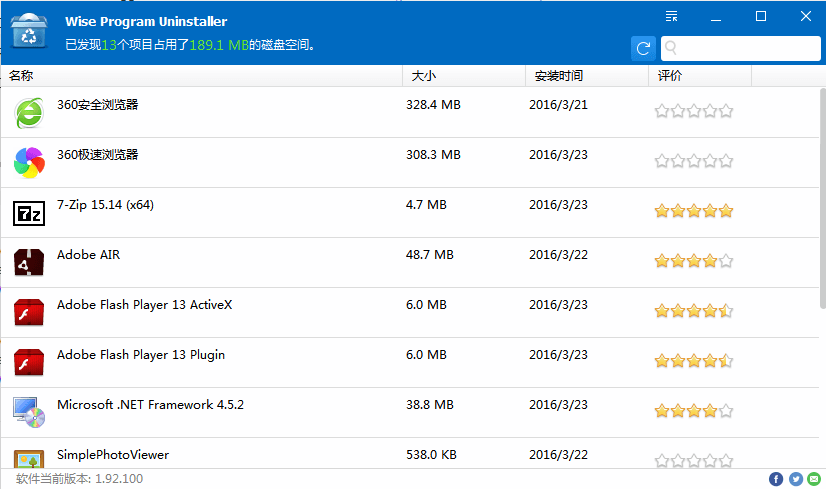Click Microsoft .NET Framework 4.5.2 name
826x489 pixels.
click(150, 405)
